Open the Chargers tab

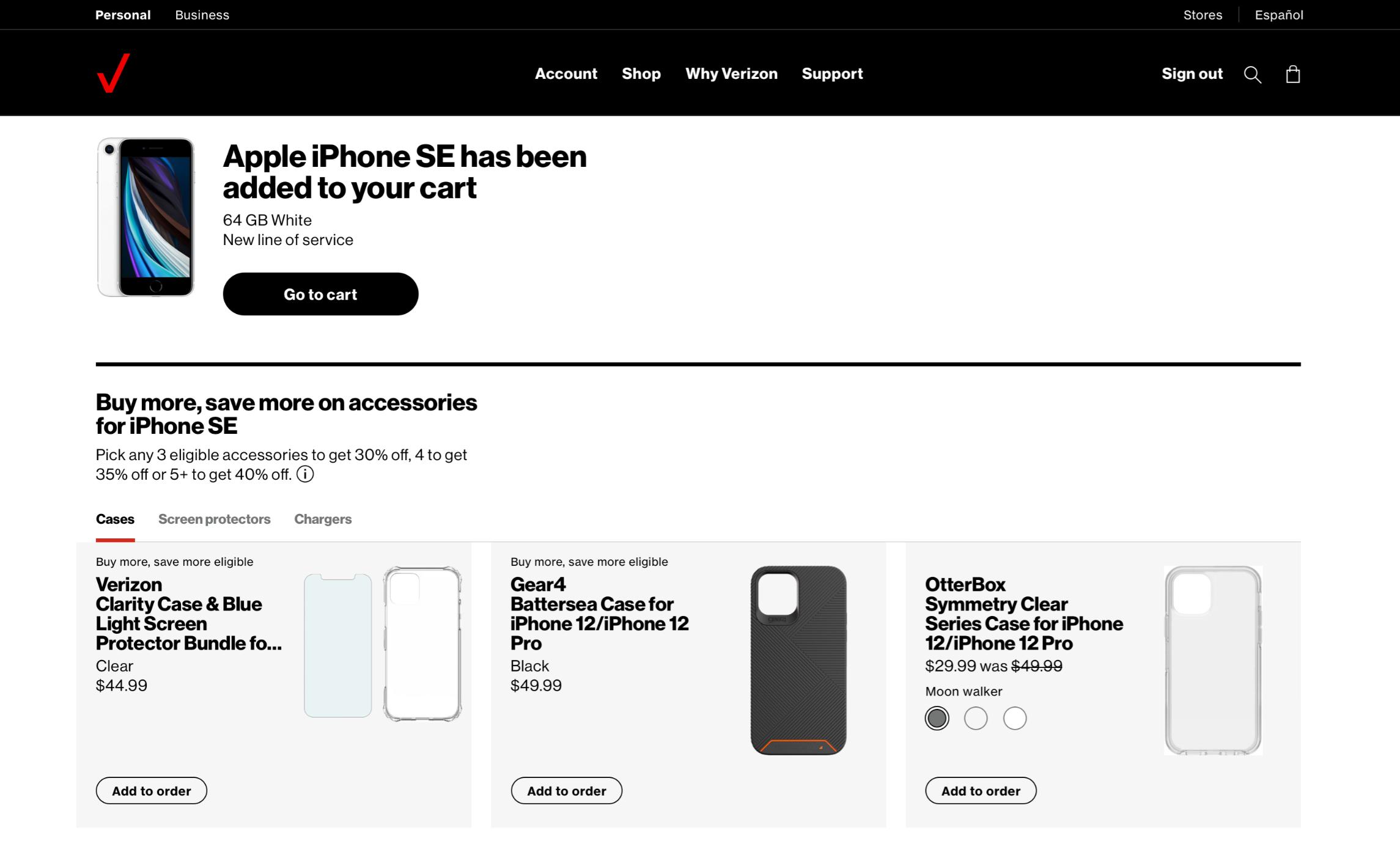click(323, 519)
